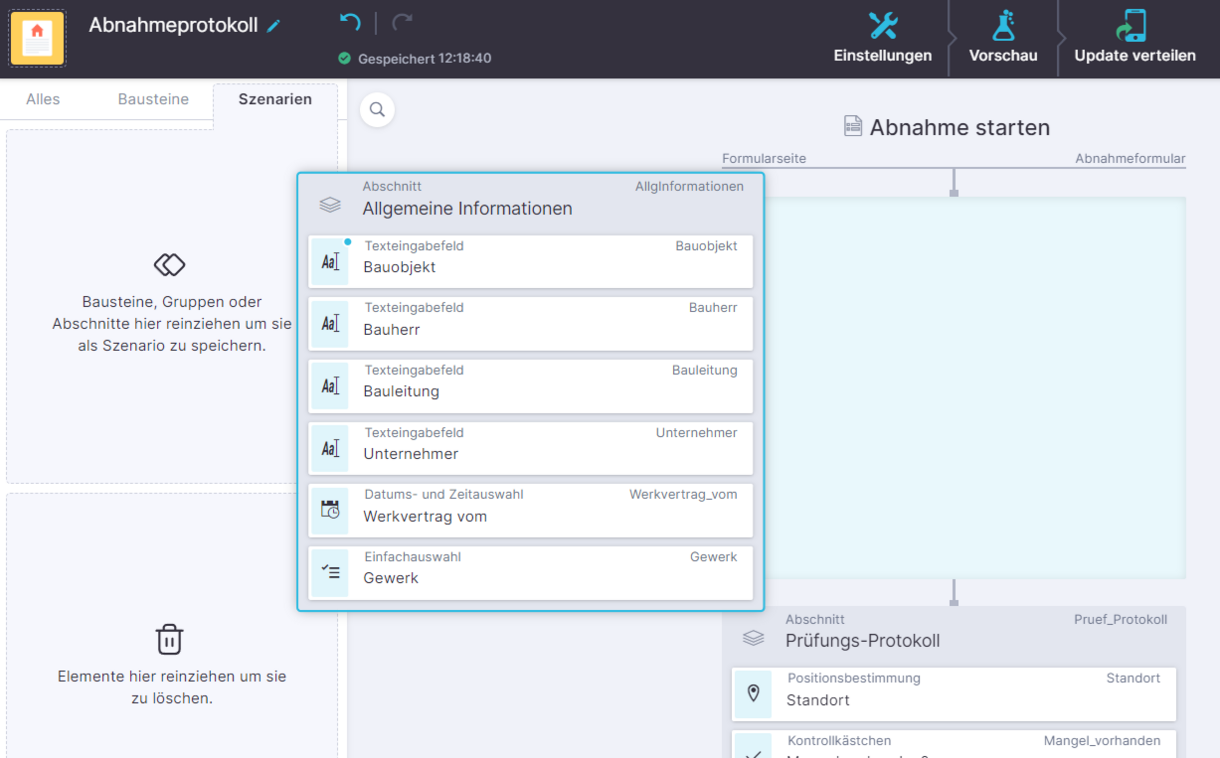Select the Unternehmer field row
The width and height of the screenshot is (1220, 758).
click(530, 448)
